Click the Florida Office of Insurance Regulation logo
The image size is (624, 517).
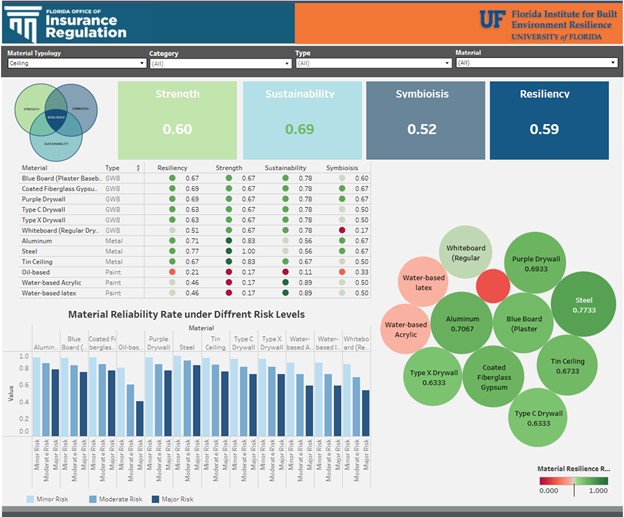(68, 22)
